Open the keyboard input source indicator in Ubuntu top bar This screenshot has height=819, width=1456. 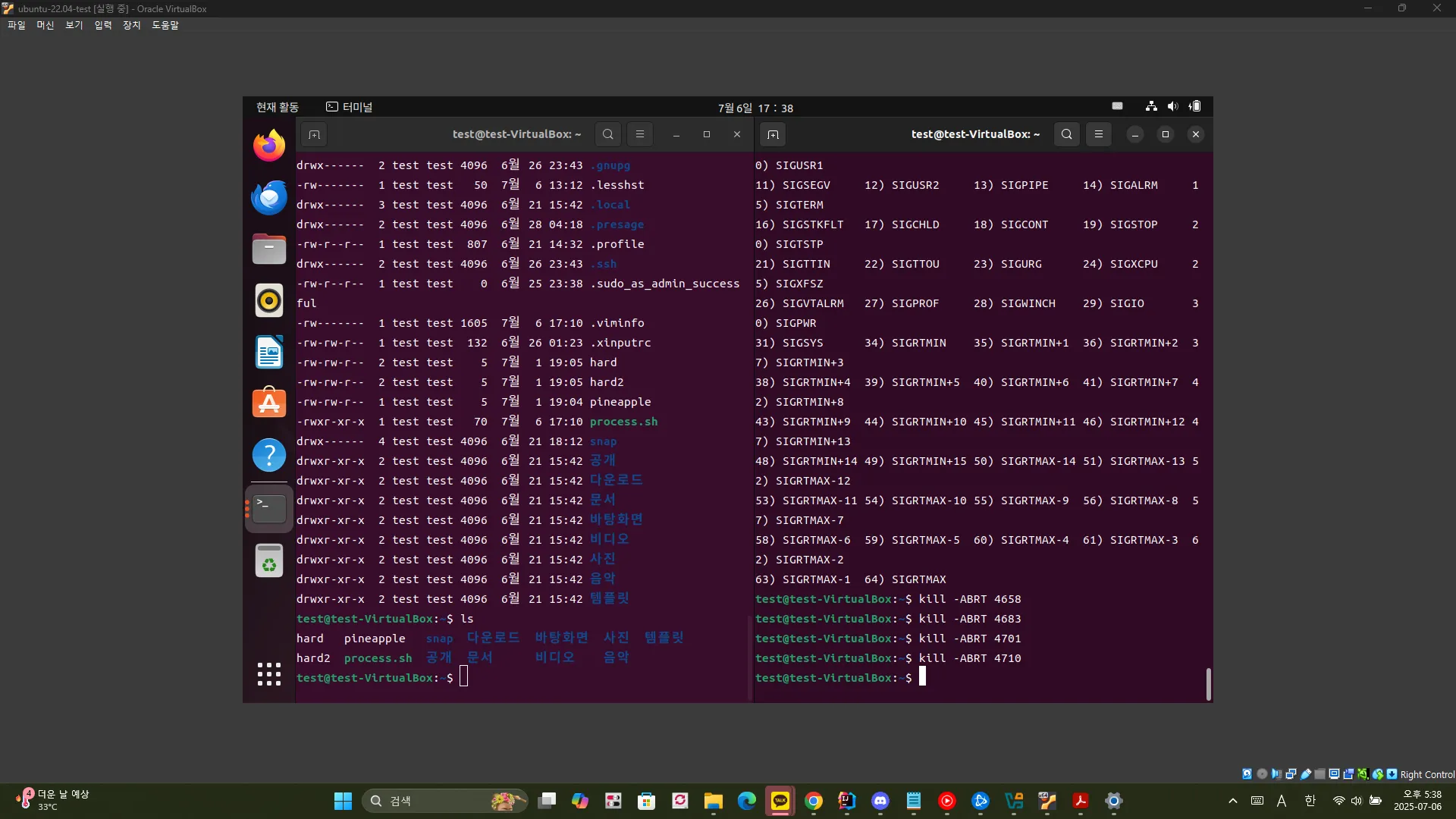[x=1117, y=106]
